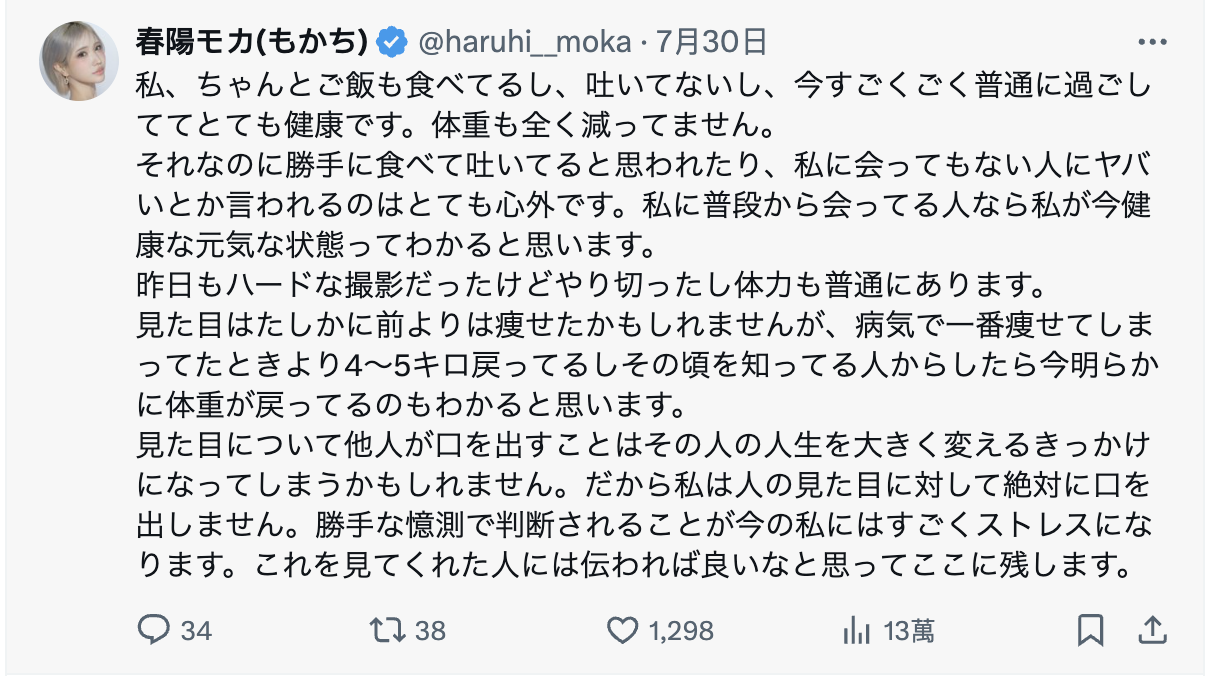Bookmark this post
Image resolution: width=1208 pixels, height=676 pixels.
coord(1090,630)
